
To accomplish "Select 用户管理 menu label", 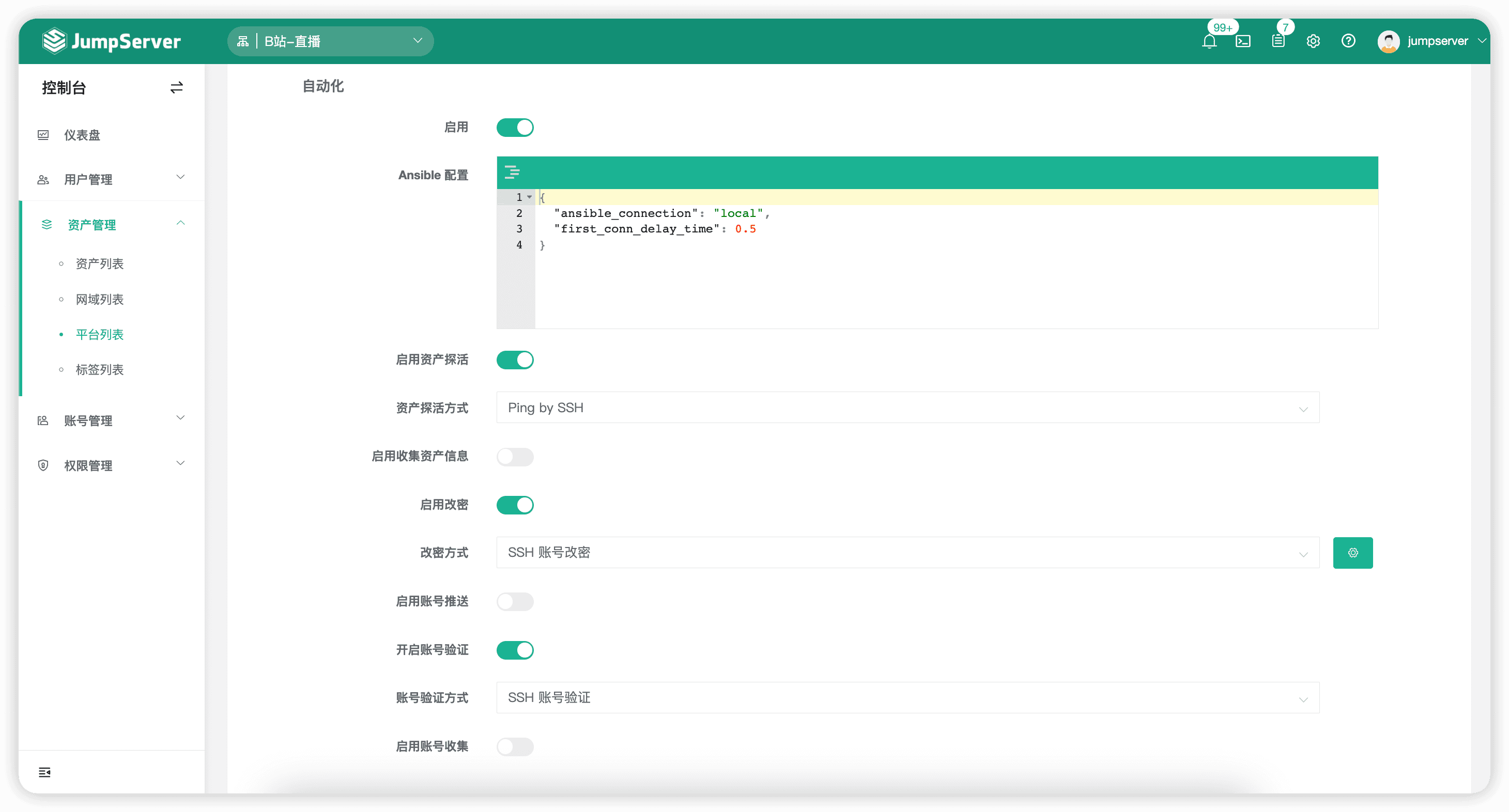I will click(88, 180).
